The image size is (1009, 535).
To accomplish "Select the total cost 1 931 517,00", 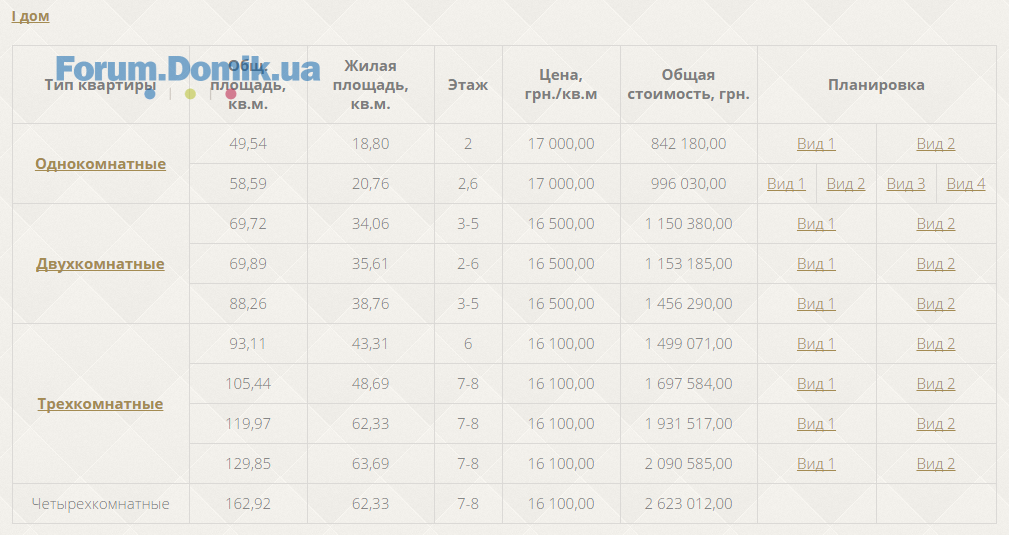I will pyautogui.click(x=689, y=424).
